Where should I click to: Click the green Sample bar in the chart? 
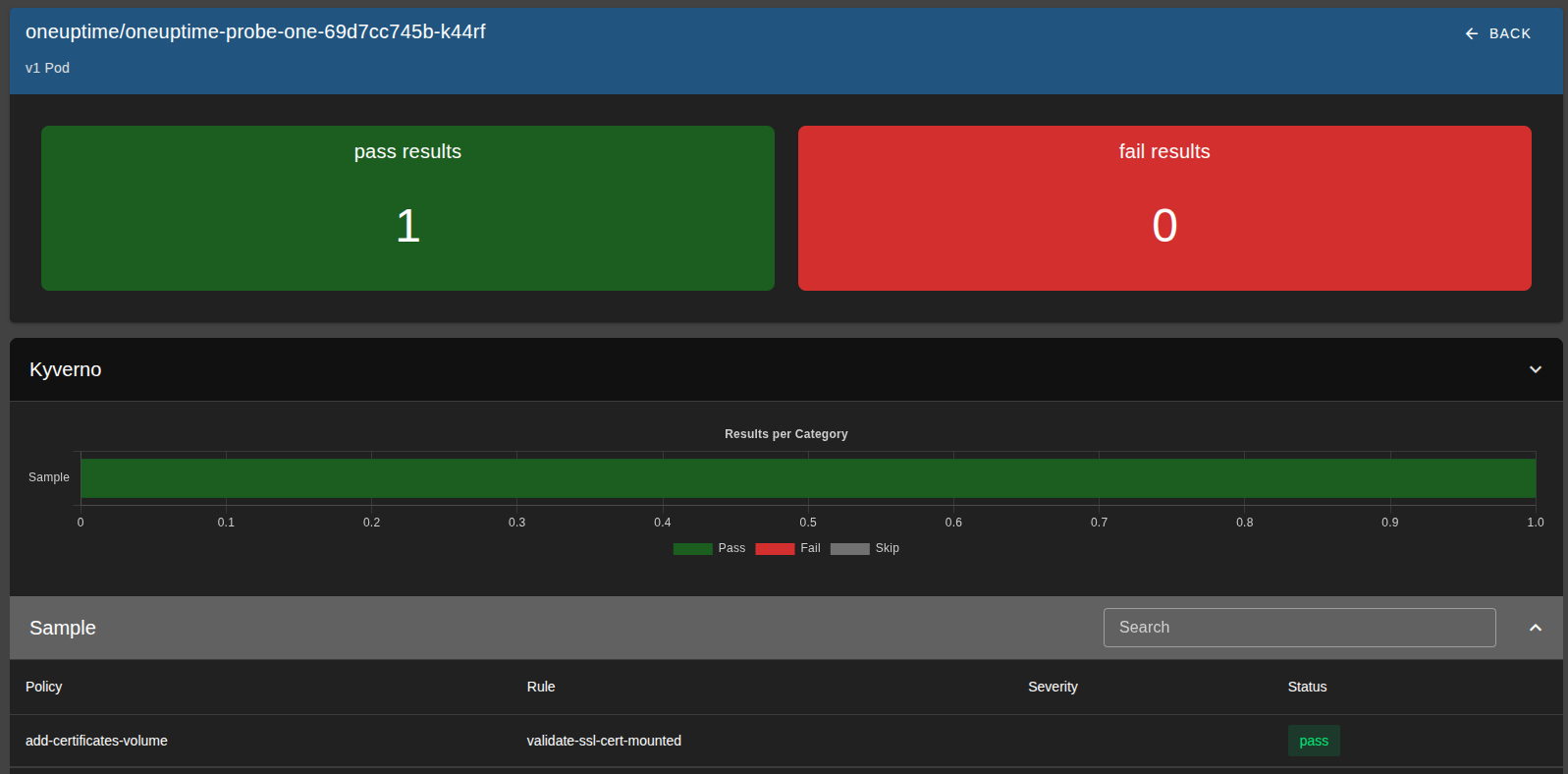pyautogui.click(x=807, y=478)
